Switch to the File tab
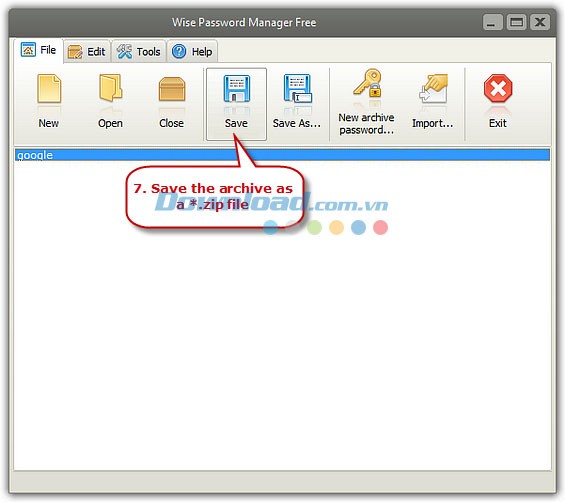The width and height of the screenshot is (565, 502). (39, 50)
